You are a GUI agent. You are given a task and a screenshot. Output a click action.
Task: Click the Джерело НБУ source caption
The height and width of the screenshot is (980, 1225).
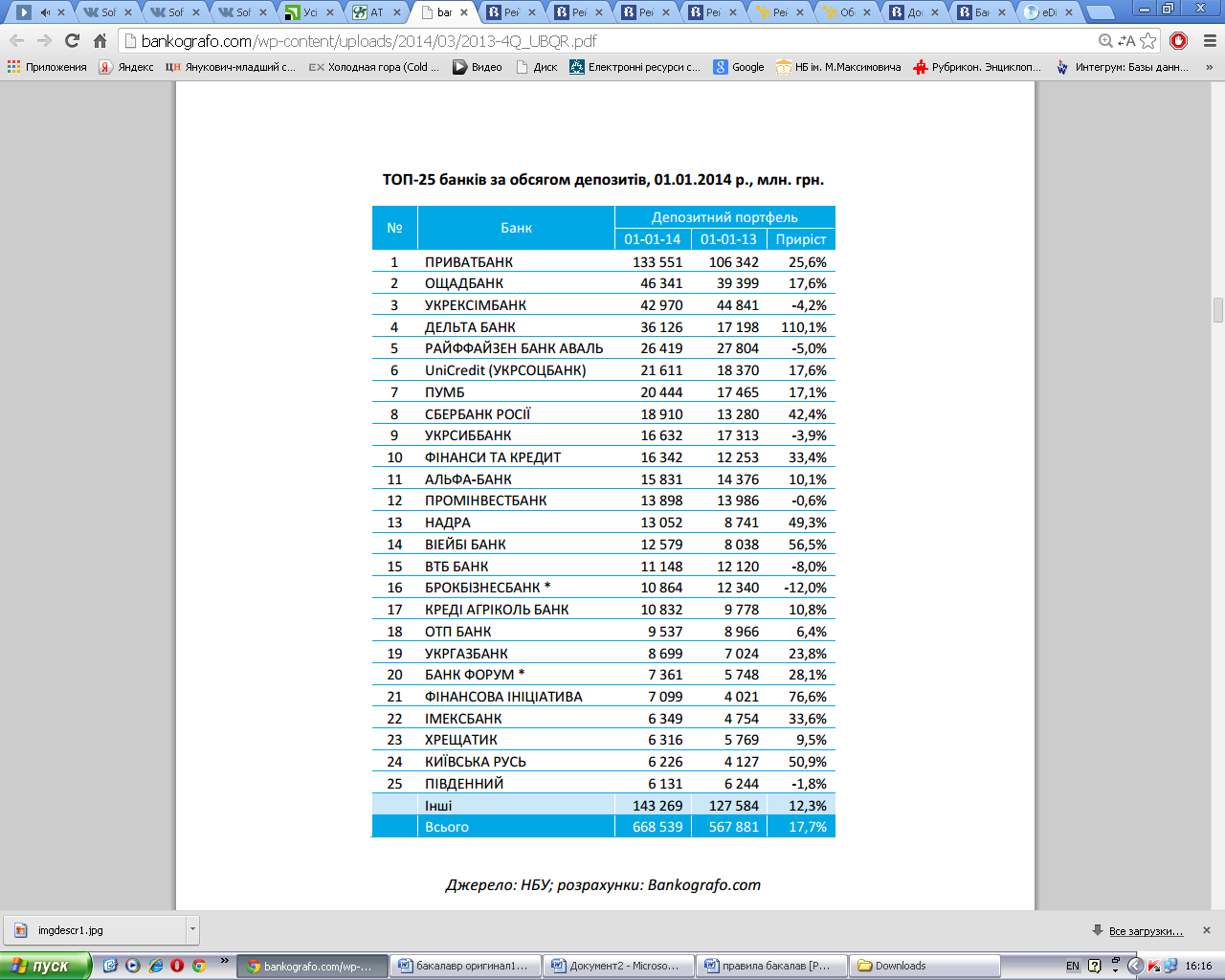[x=603, y=885]
